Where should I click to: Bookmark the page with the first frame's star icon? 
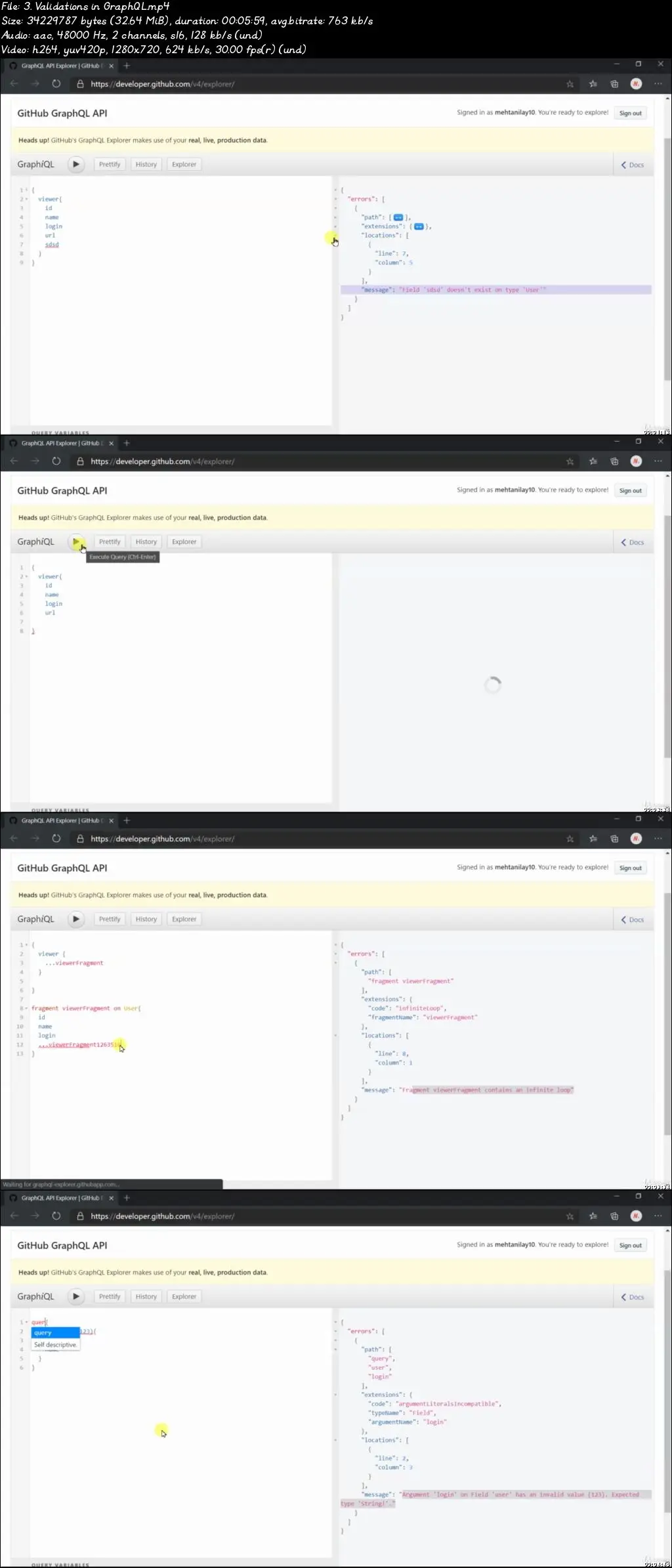pos(570,84)
